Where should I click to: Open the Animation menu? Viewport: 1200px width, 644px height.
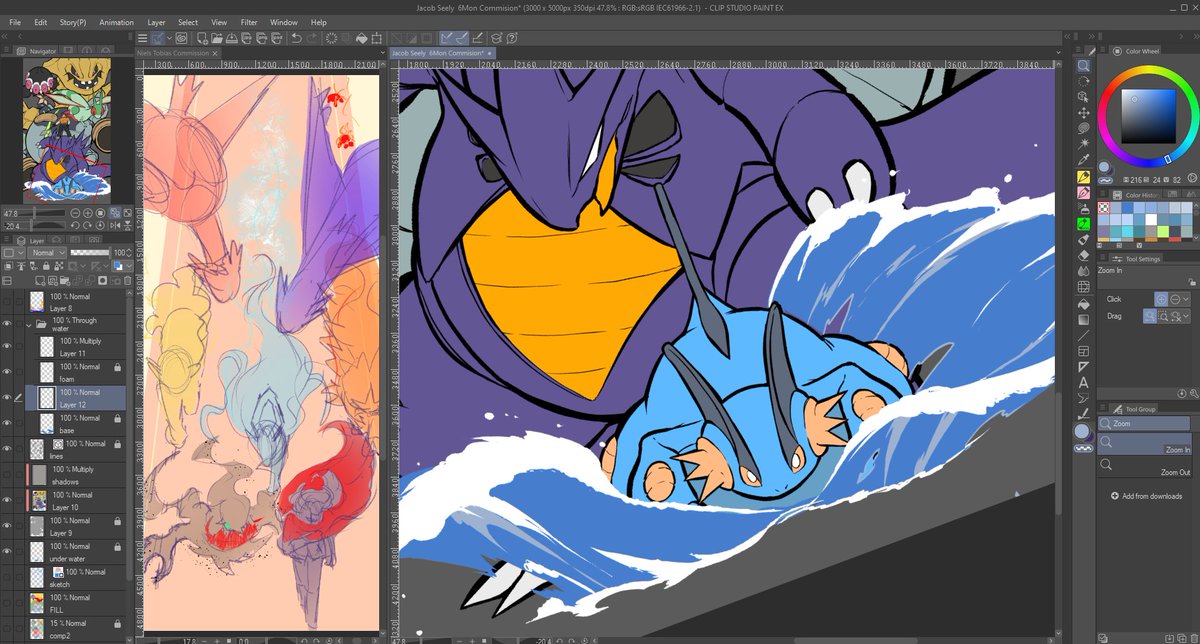point(116,22)
